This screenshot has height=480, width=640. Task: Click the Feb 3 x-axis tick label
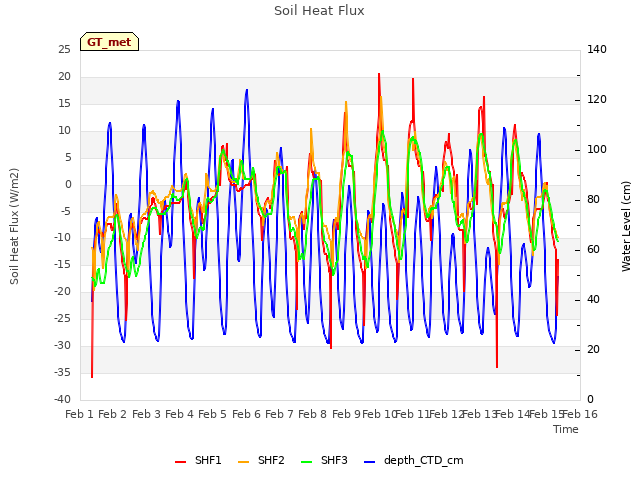[x=147, y=414]
